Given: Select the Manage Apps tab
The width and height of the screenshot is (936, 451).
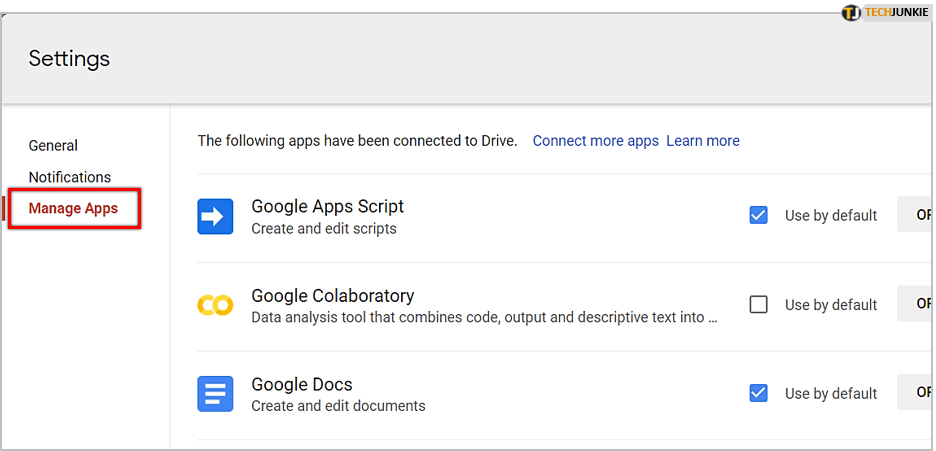Looking at the screenshot, I should (73, 209).
